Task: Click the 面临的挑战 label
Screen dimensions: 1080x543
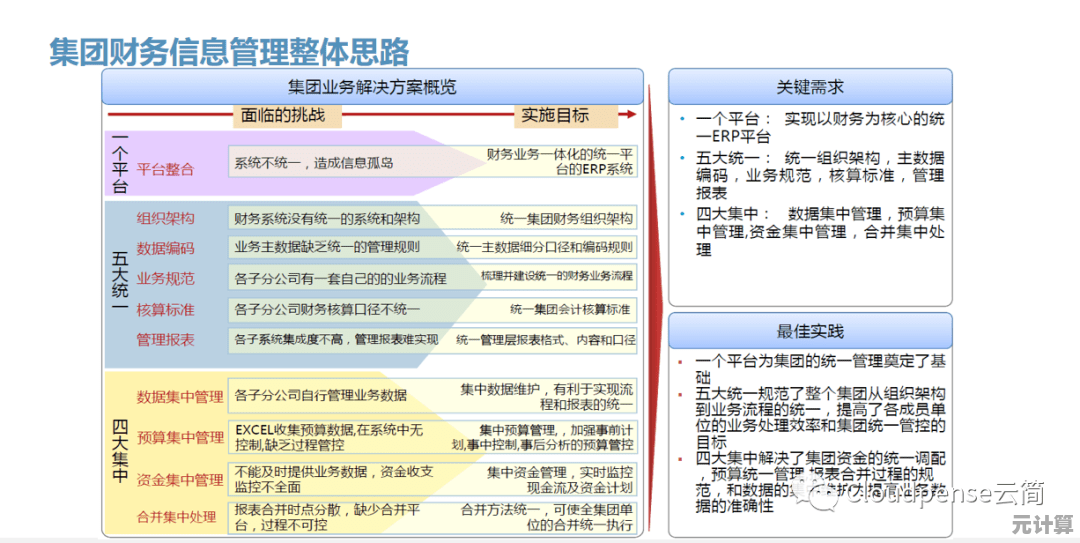Action: click(283, 115)
